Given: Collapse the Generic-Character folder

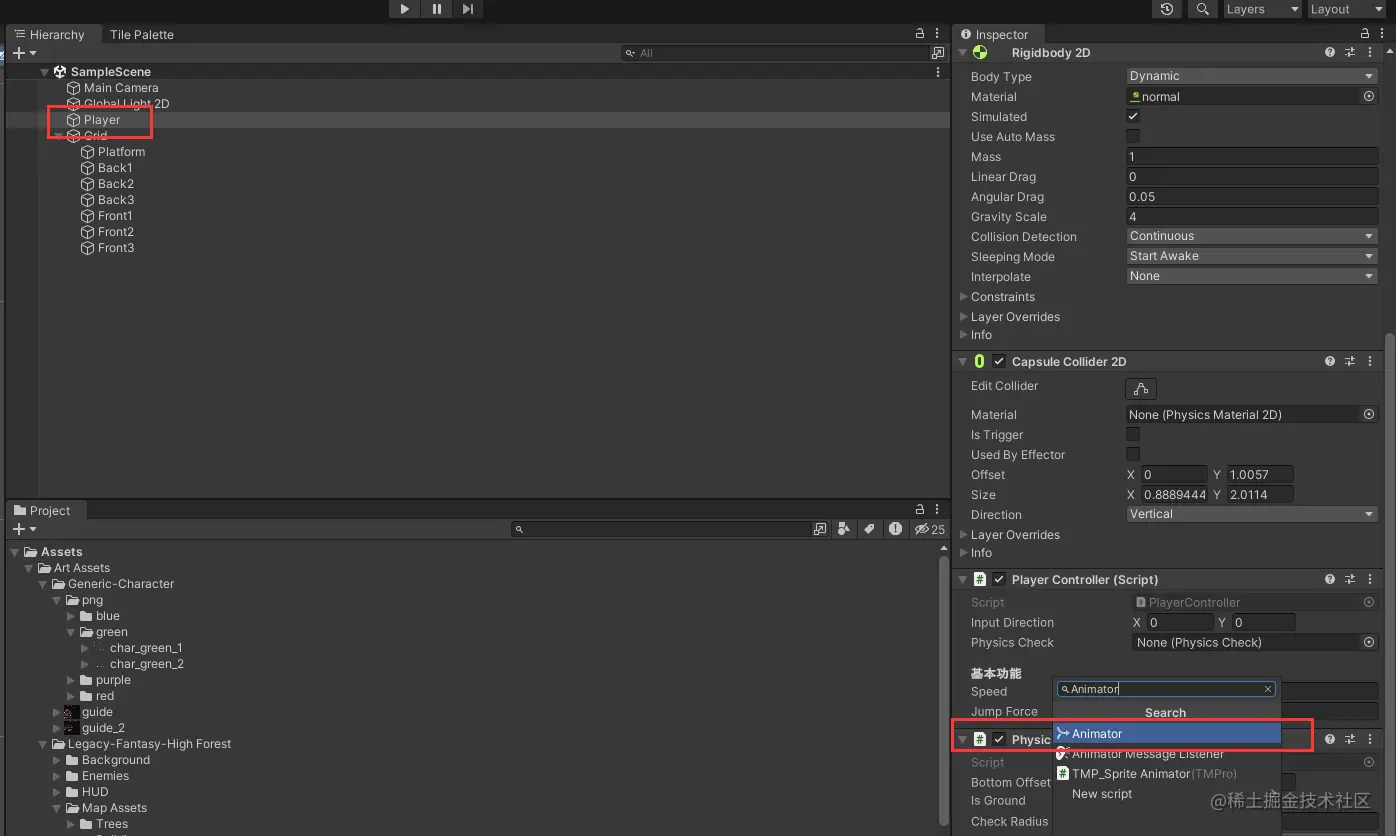Looking at the screenshot, I should pyautogui.click(x=43, y=584).
